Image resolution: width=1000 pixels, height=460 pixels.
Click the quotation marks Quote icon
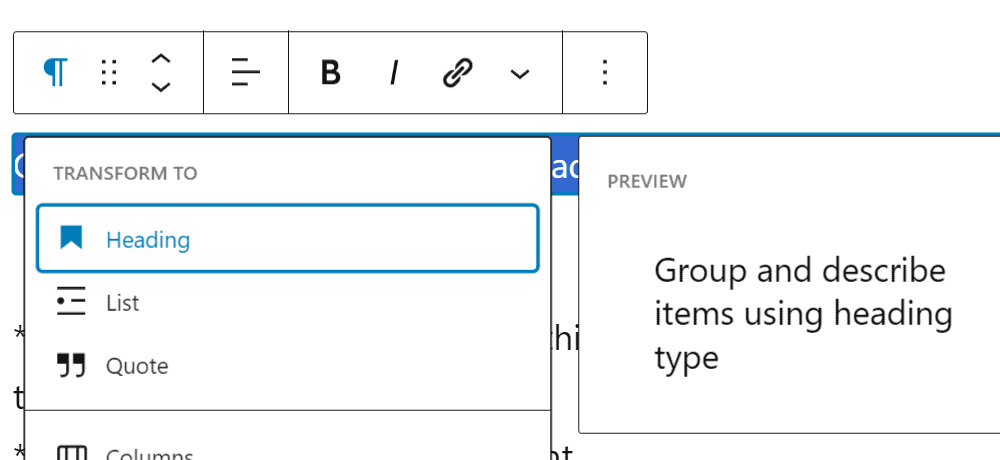click(71, 366)
